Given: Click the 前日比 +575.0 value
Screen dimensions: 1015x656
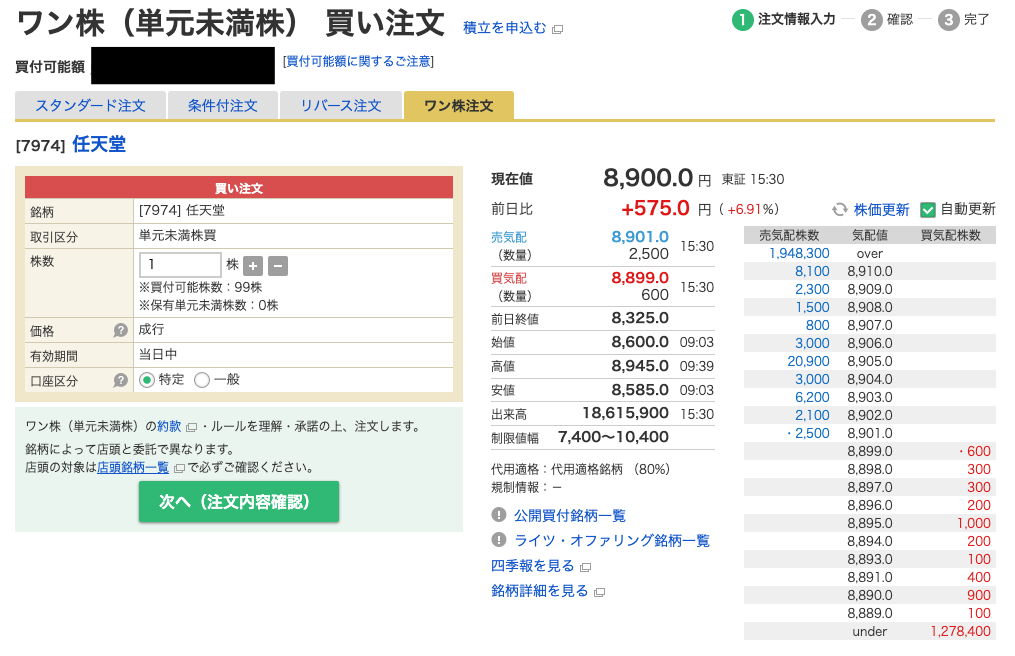Looking at the screenshot, I should [x=655, y=209].
